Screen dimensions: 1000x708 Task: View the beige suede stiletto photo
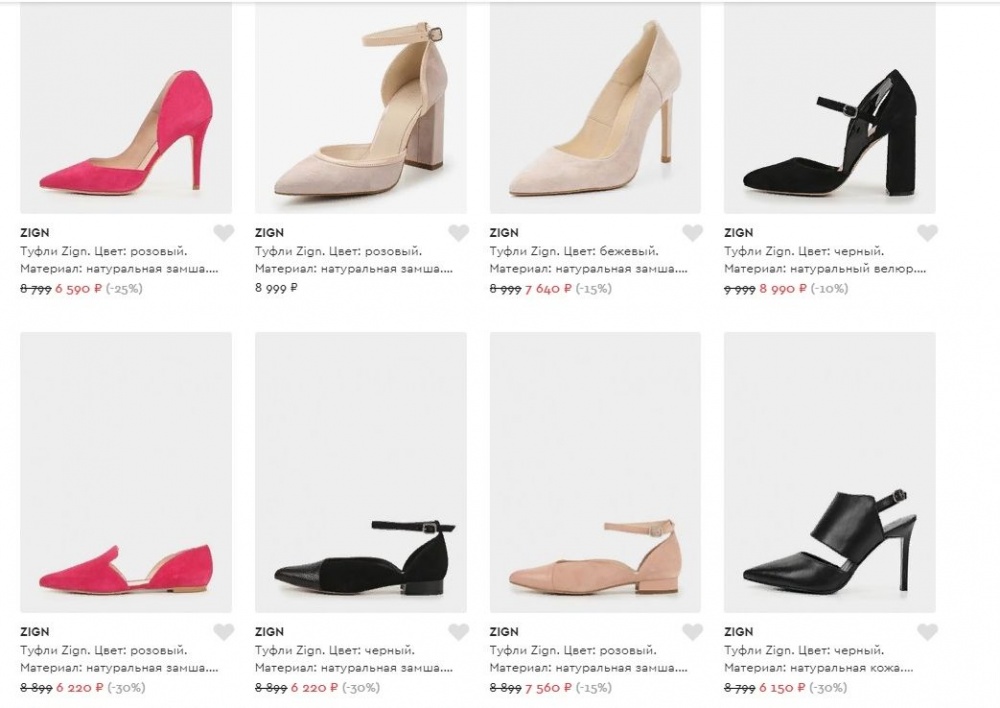595,107
